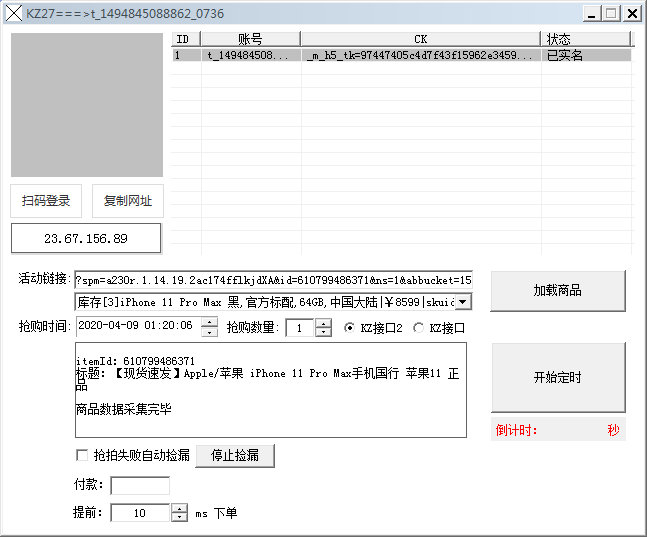Viewport: 647px width, 537px height.
Task: Click the 提前 ms value field
Action: pyautogui.click(x=140, y=513)
